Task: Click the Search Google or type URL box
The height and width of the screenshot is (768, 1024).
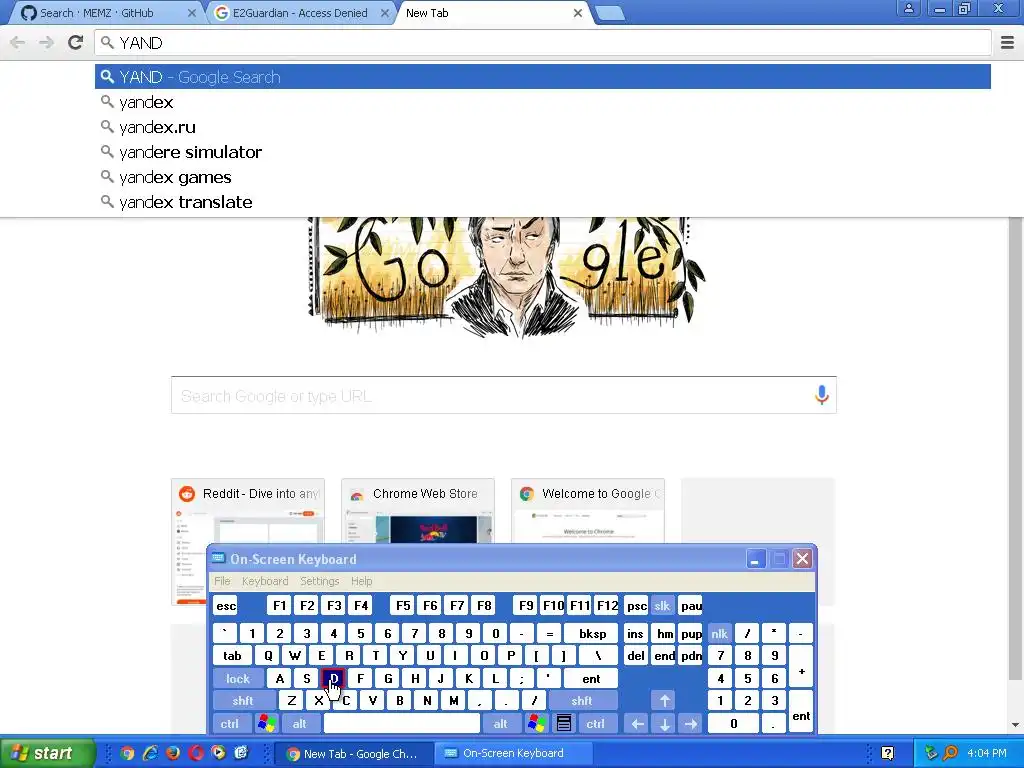Action: click(504, 395)
